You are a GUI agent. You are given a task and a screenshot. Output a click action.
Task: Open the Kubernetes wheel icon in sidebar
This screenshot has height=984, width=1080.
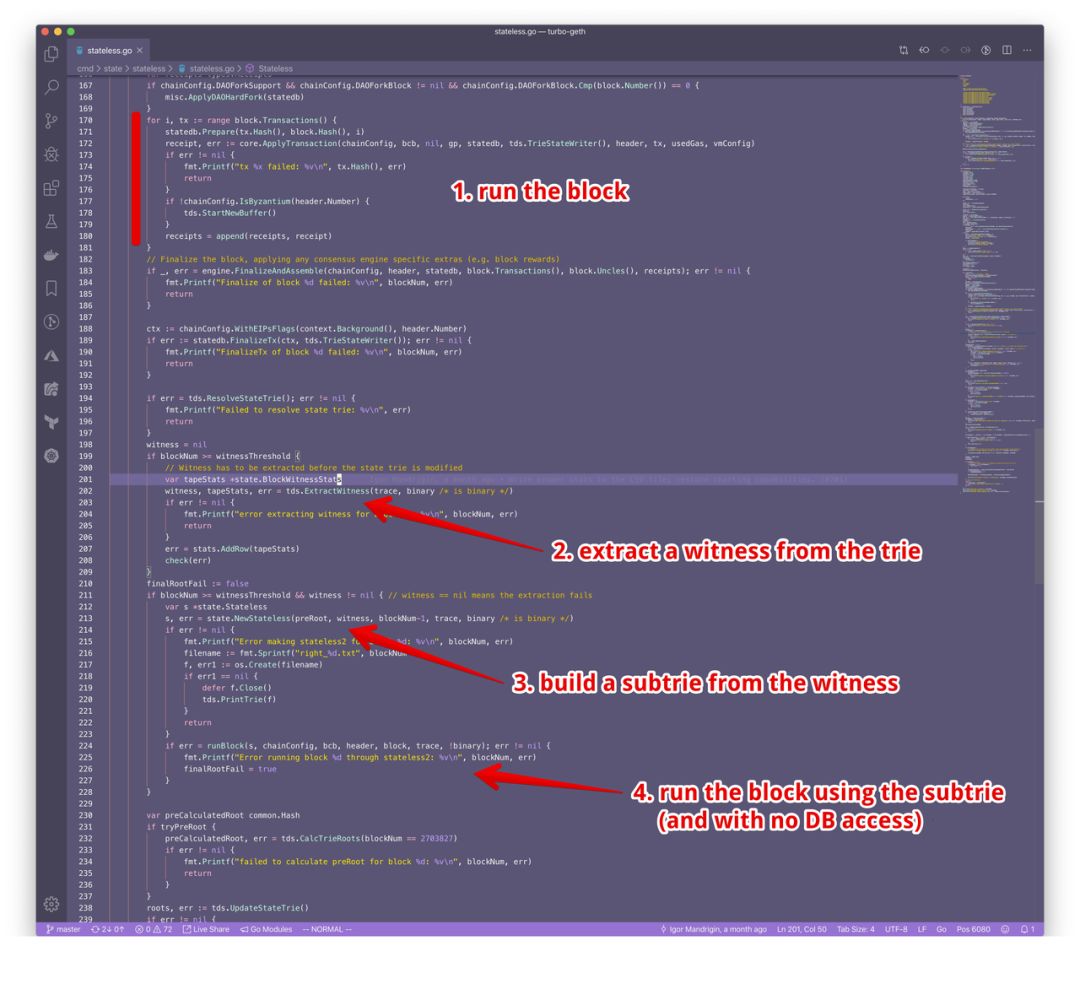coord(52,456)
